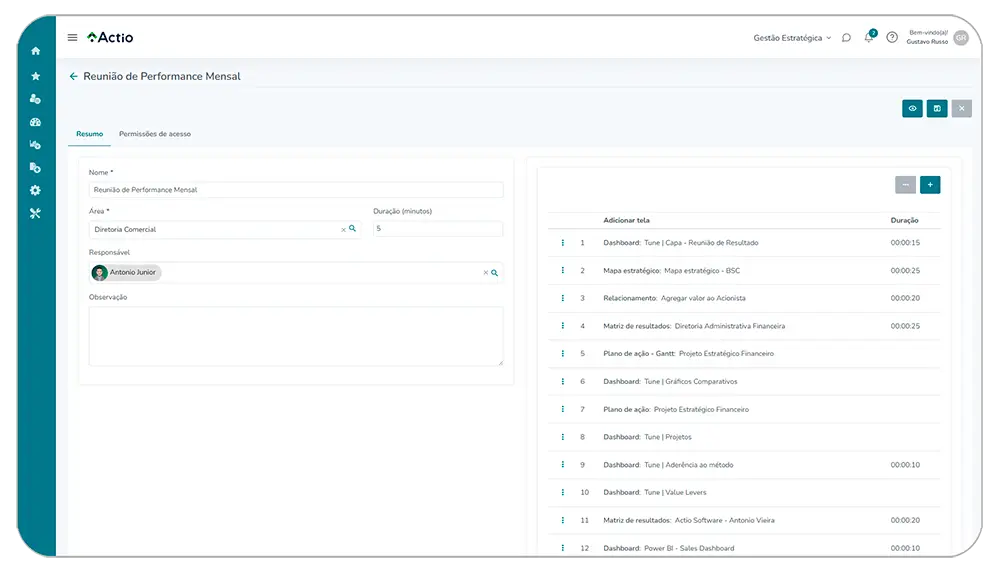Expand the Gestão Estratégica dropdown

point(792,38)
